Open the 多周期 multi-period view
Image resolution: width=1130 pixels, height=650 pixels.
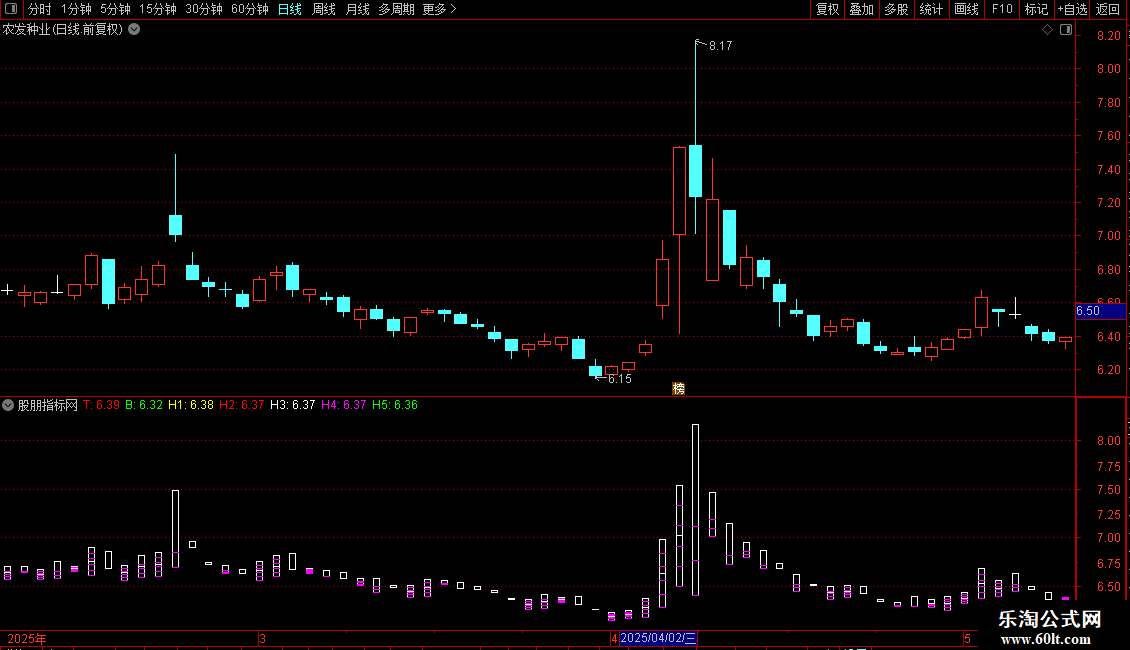pyautogui.click(x=396, y=9)
